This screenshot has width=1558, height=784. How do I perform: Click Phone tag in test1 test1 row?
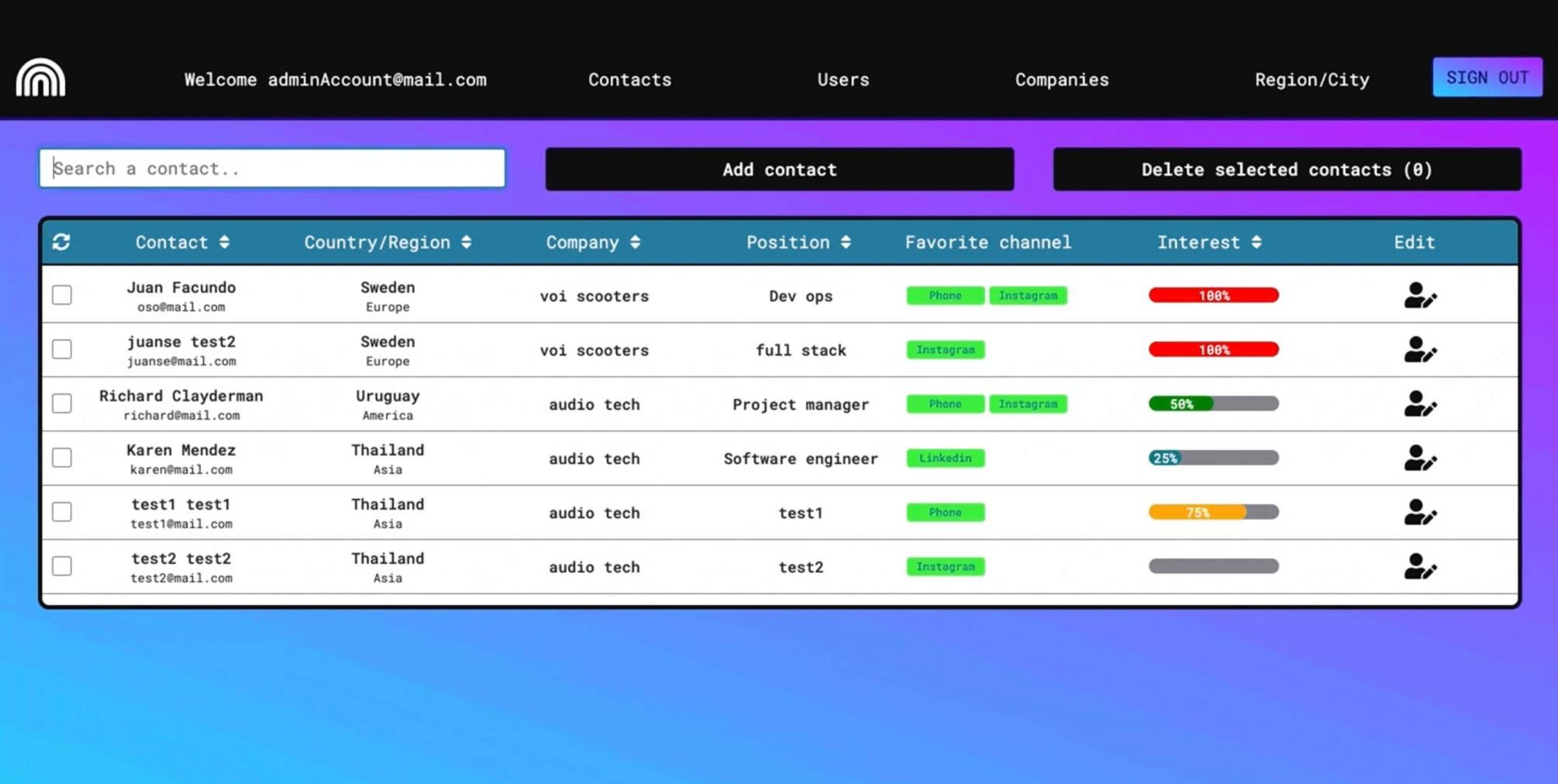click(946, 512)
